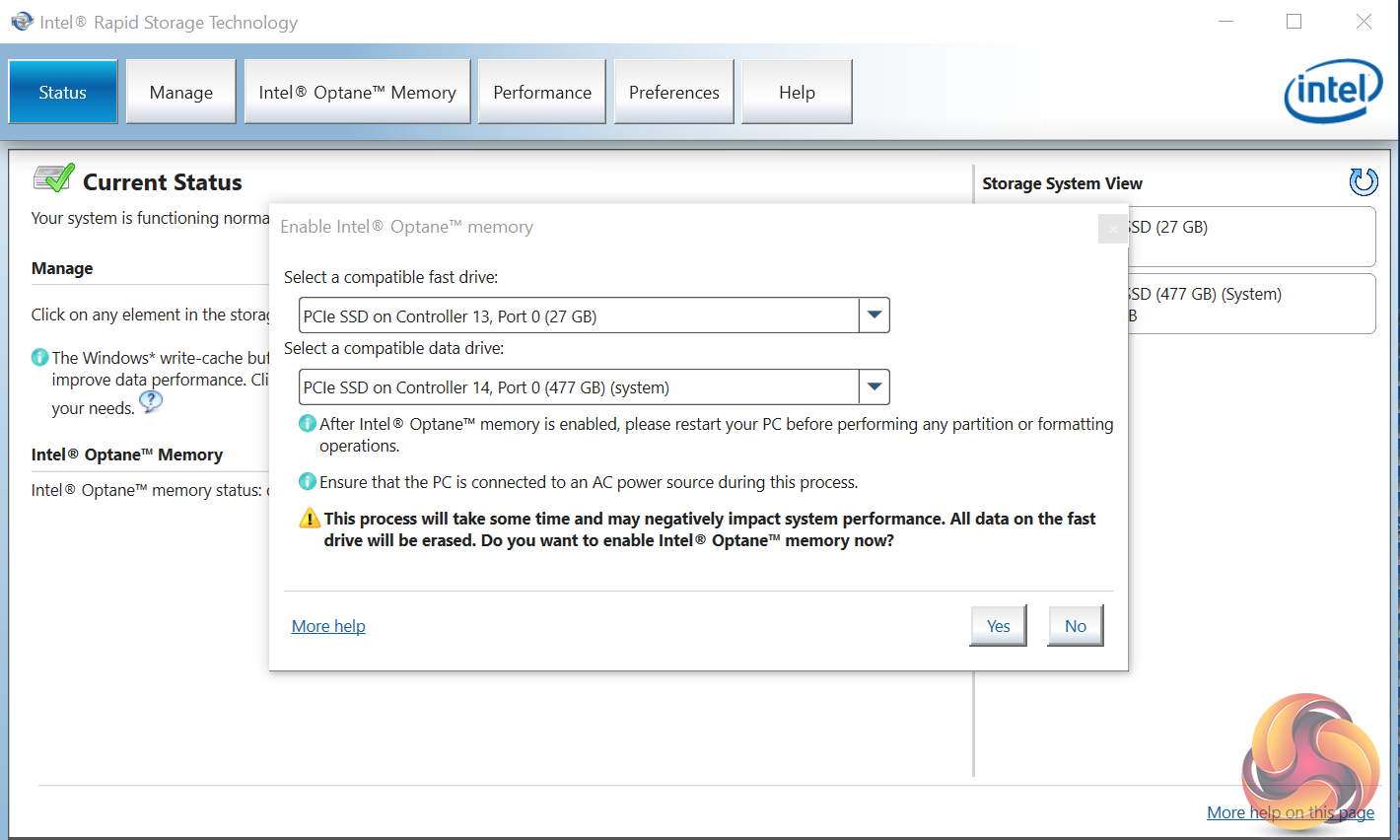Click the 'Select a compatible fast drive' label
The height and width of the screenshot is (840, 1400).
pos(391,277)
